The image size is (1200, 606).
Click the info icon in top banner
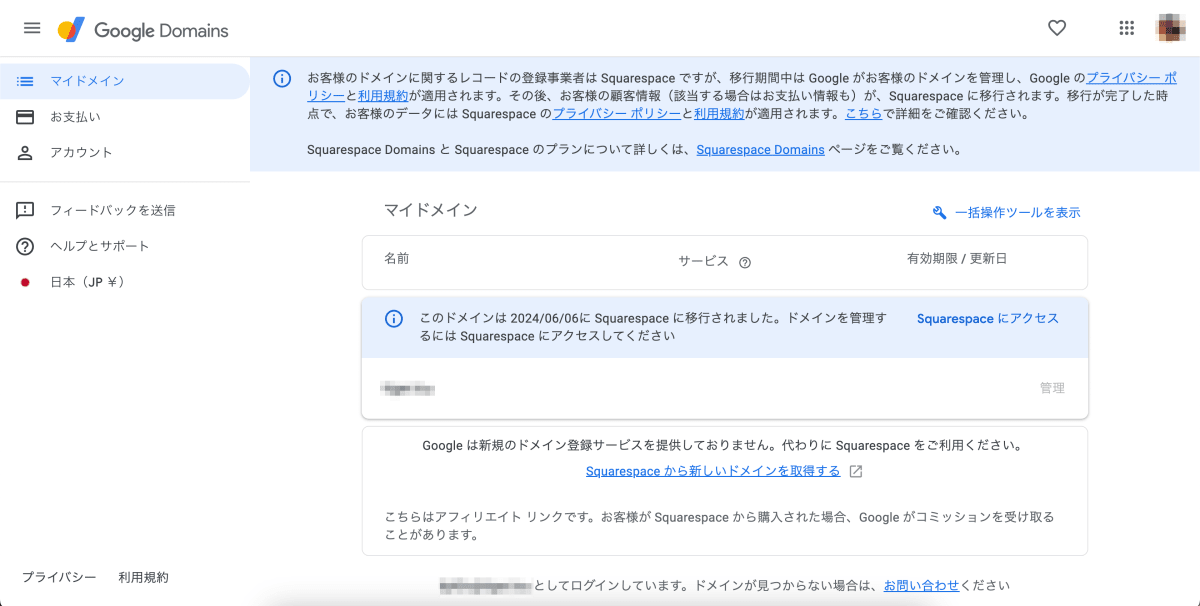(283, 78)
